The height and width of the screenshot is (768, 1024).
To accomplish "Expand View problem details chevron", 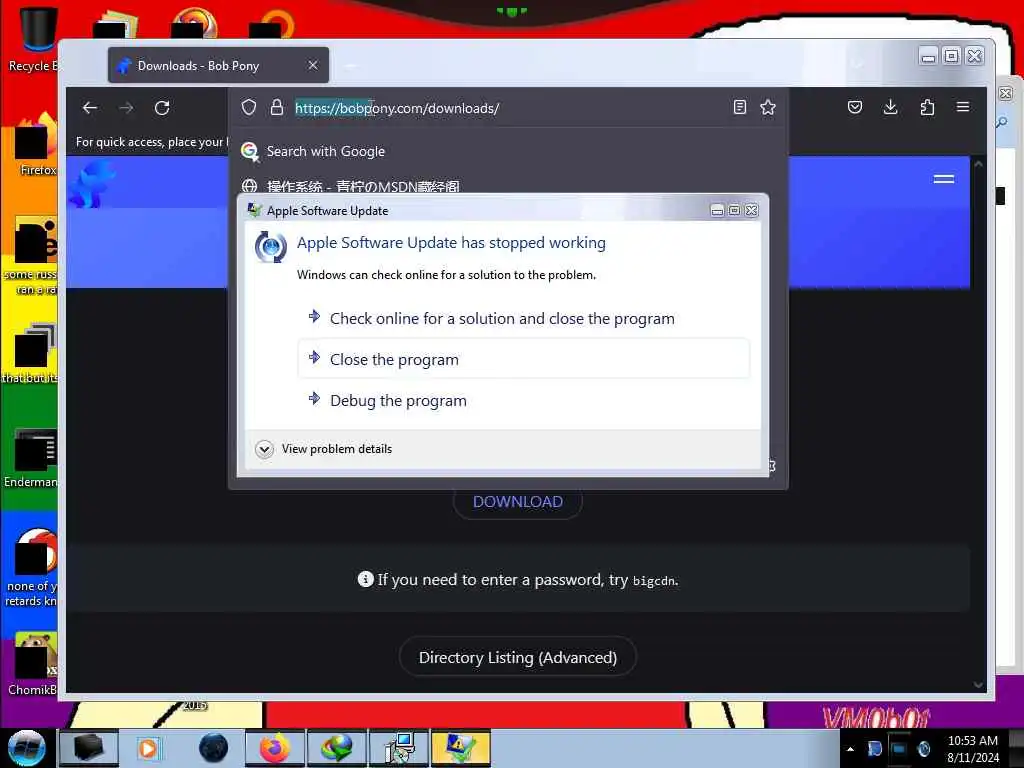I will (x=264, y=449).
